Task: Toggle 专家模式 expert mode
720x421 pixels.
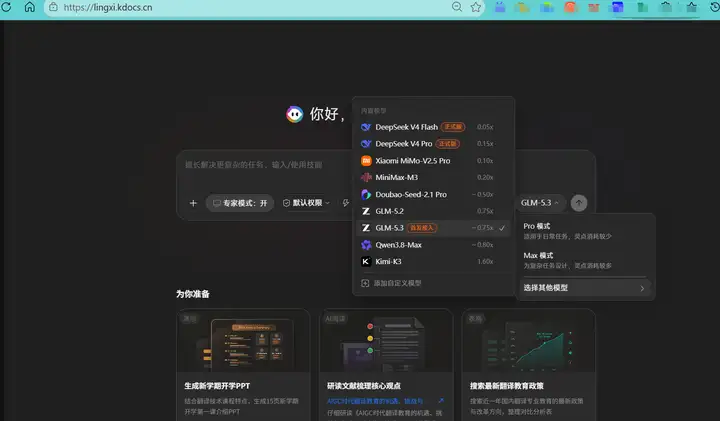Action: 240,203
